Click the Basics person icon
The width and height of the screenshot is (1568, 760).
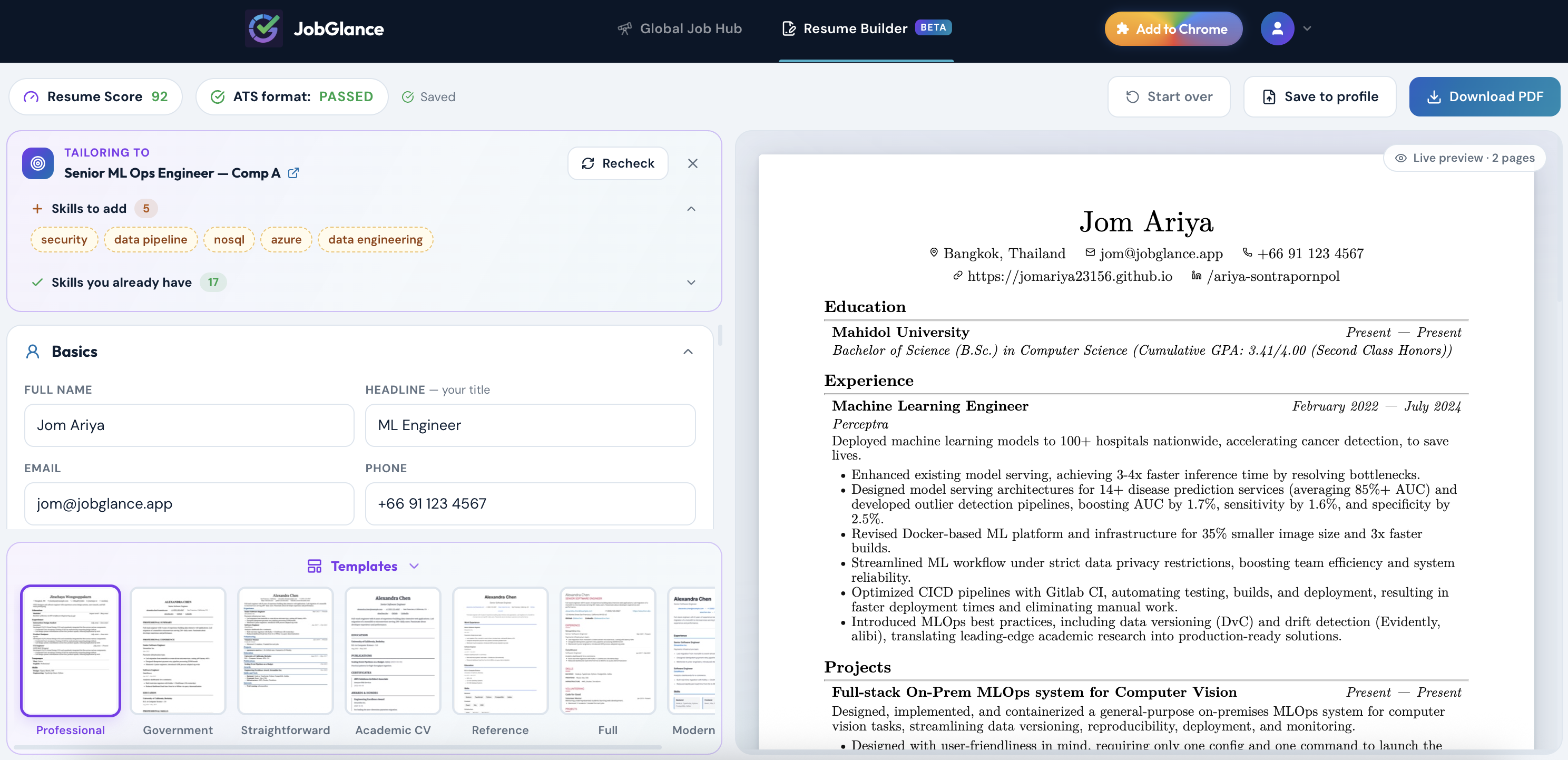33,352
